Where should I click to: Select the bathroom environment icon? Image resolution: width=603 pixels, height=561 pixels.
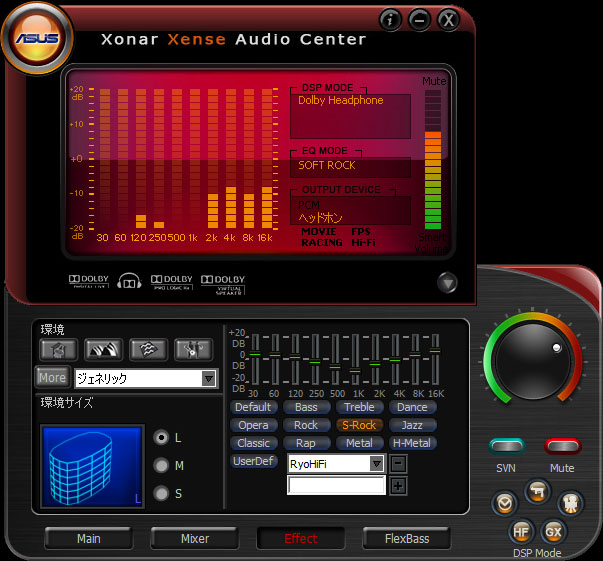pyautogui.click(x=59, y=350)
